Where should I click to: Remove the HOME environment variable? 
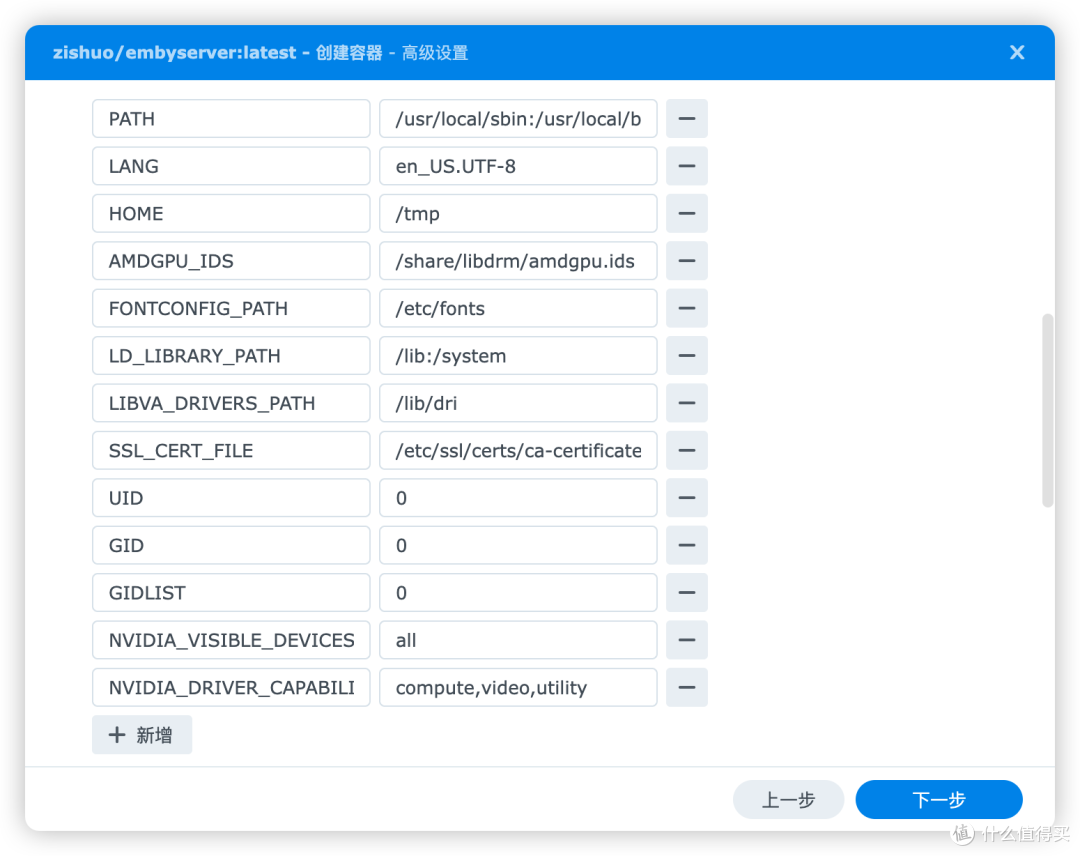(x=687, y=213)
